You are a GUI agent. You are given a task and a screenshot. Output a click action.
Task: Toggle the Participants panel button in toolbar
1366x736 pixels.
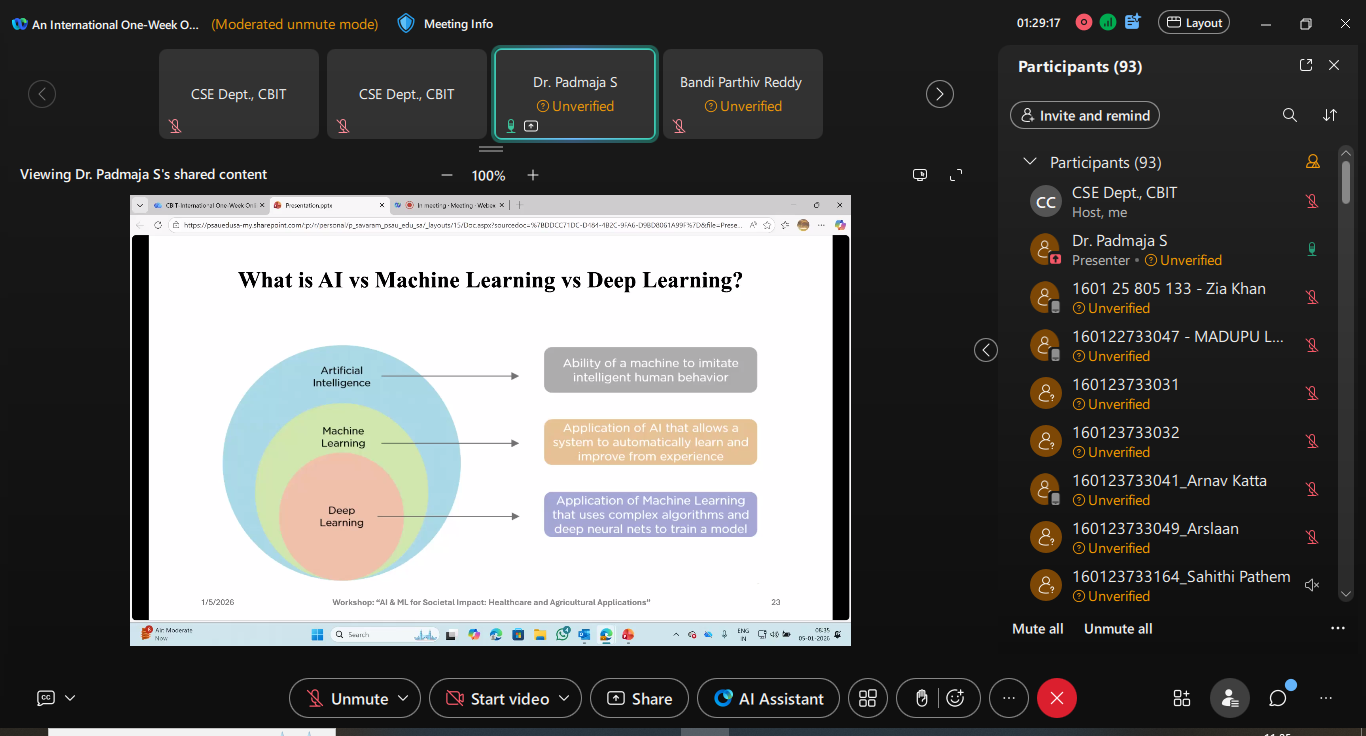pyautogui.click(x=1229, y=698)
